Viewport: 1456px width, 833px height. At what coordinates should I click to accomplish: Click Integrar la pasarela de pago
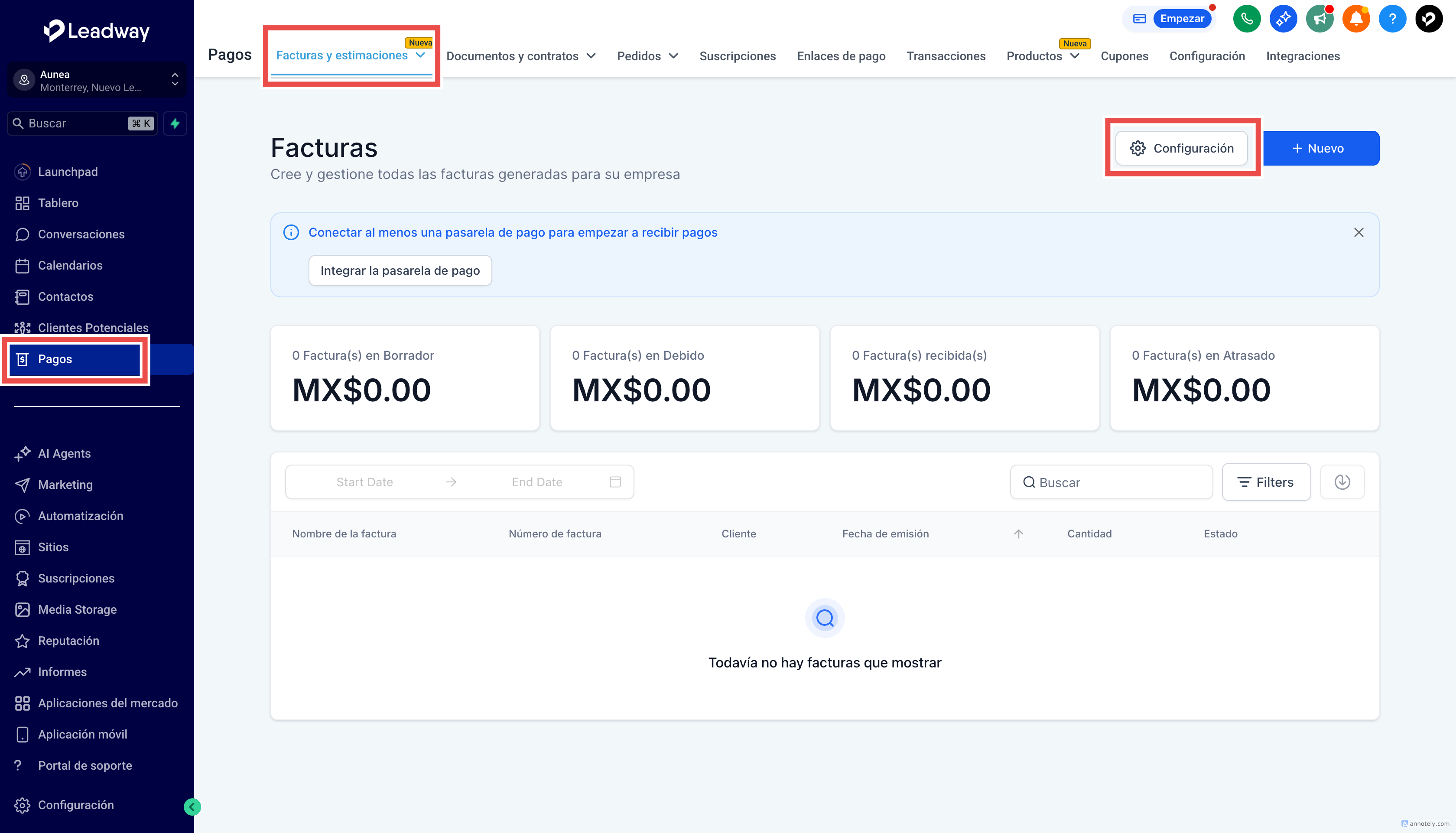(400, 270)
